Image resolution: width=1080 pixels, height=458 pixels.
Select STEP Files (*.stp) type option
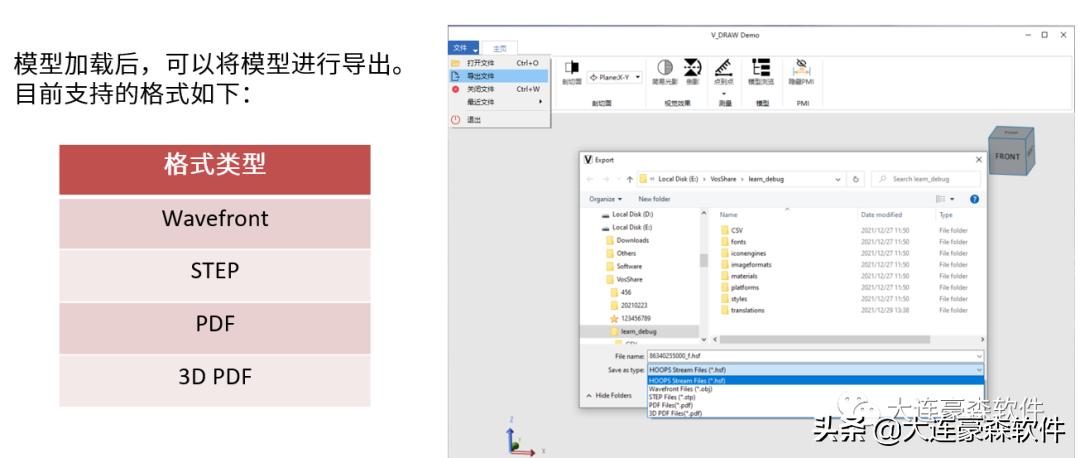click(816, 397)
